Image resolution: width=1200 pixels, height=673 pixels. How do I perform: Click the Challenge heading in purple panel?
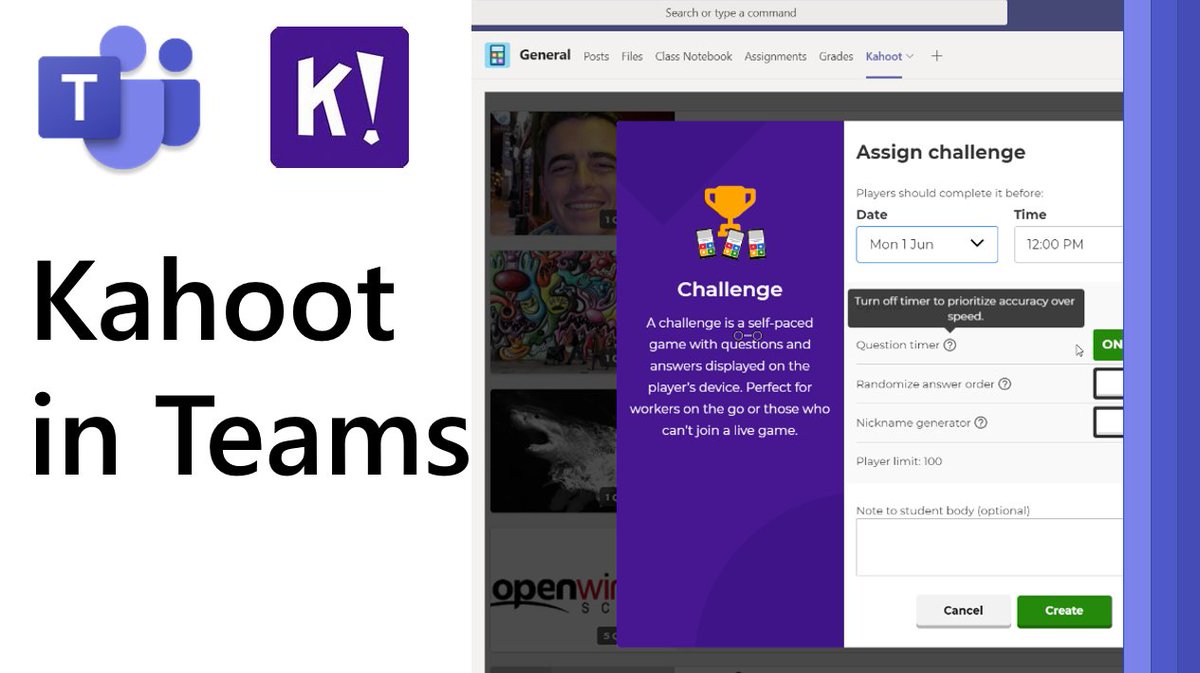730,290
